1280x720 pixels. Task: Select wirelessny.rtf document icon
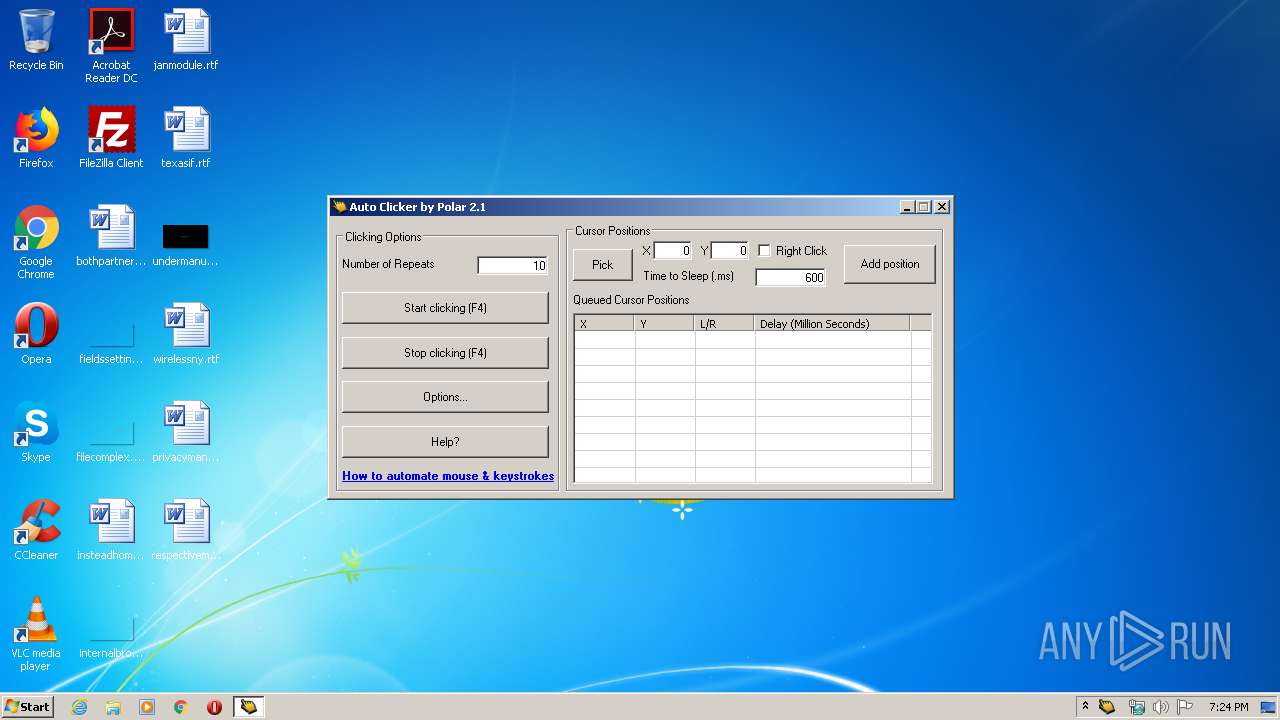(x=186, y=335)
